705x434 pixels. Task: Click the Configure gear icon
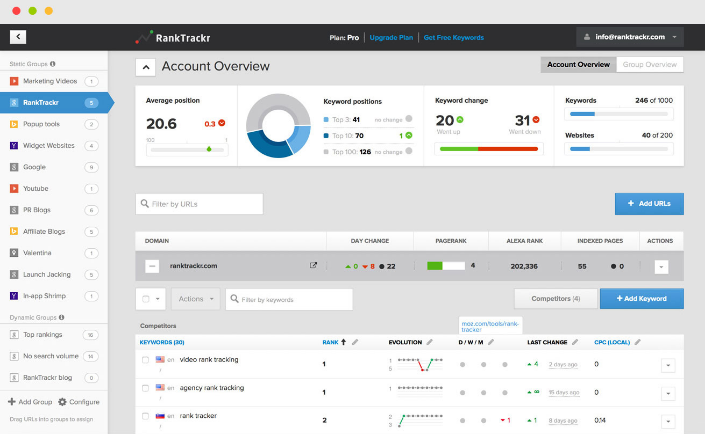(62, 402)
